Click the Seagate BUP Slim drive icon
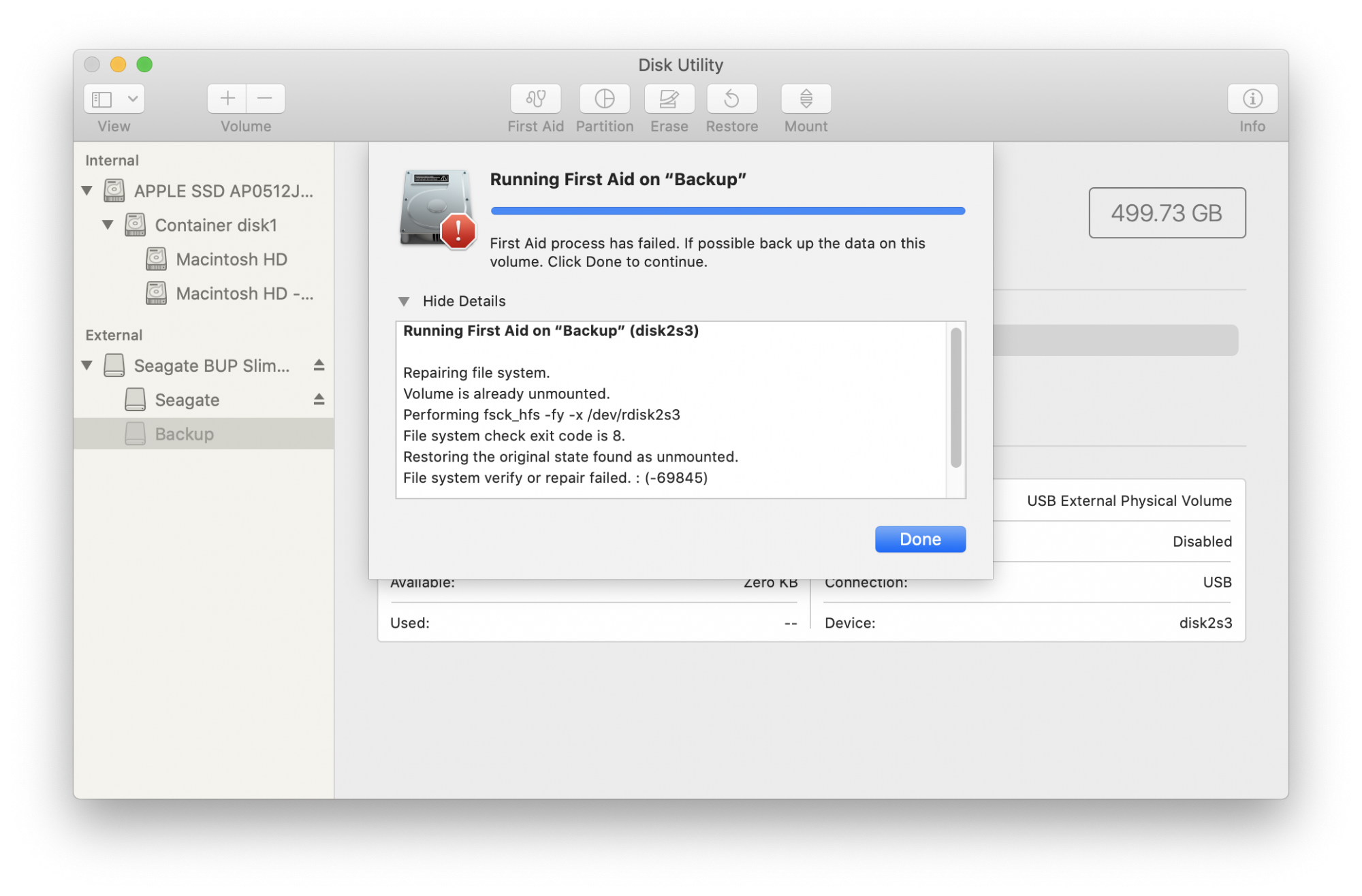Viewport: 1362px width, 896px height. pos(114,366)
